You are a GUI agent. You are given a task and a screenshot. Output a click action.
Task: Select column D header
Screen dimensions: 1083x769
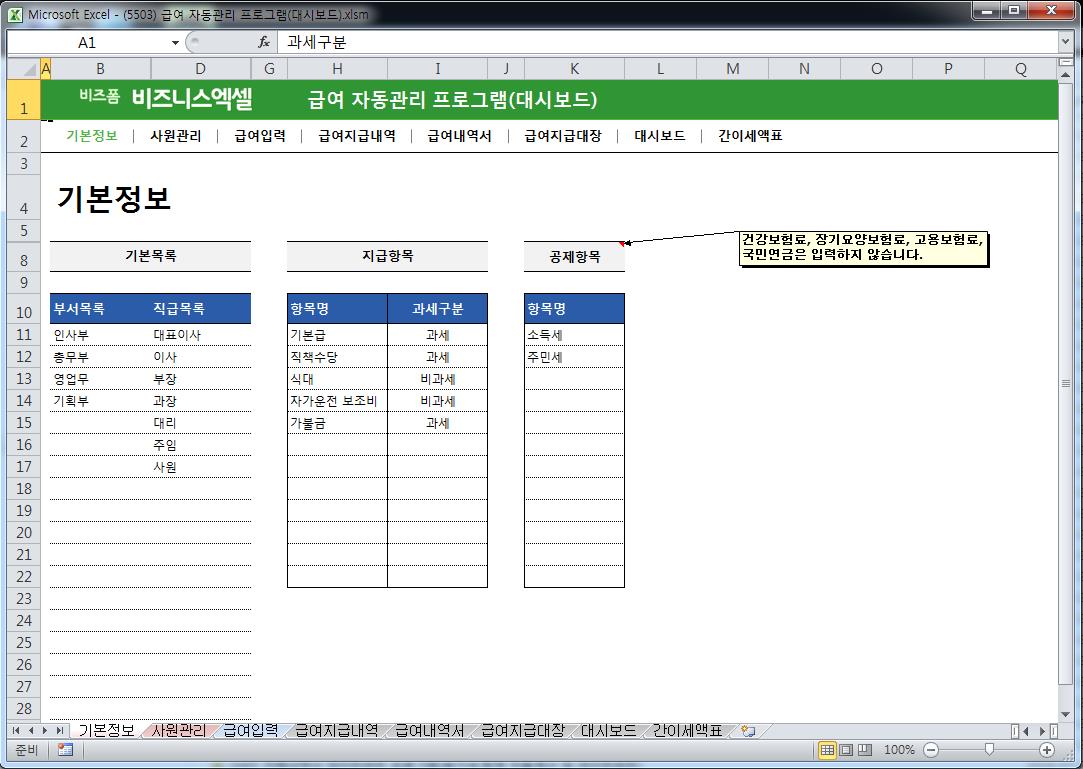(200, 68)
